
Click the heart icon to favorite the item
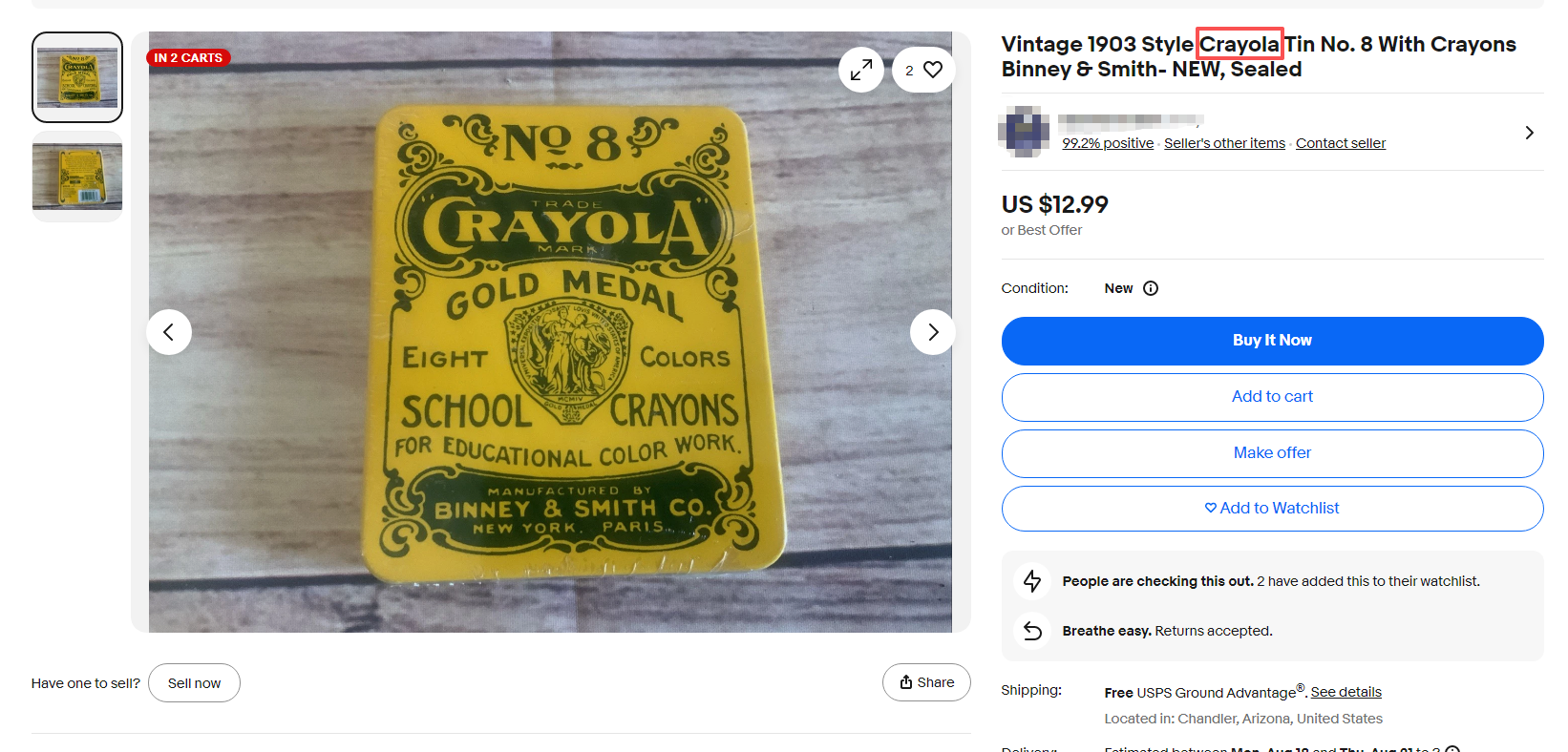932,70
